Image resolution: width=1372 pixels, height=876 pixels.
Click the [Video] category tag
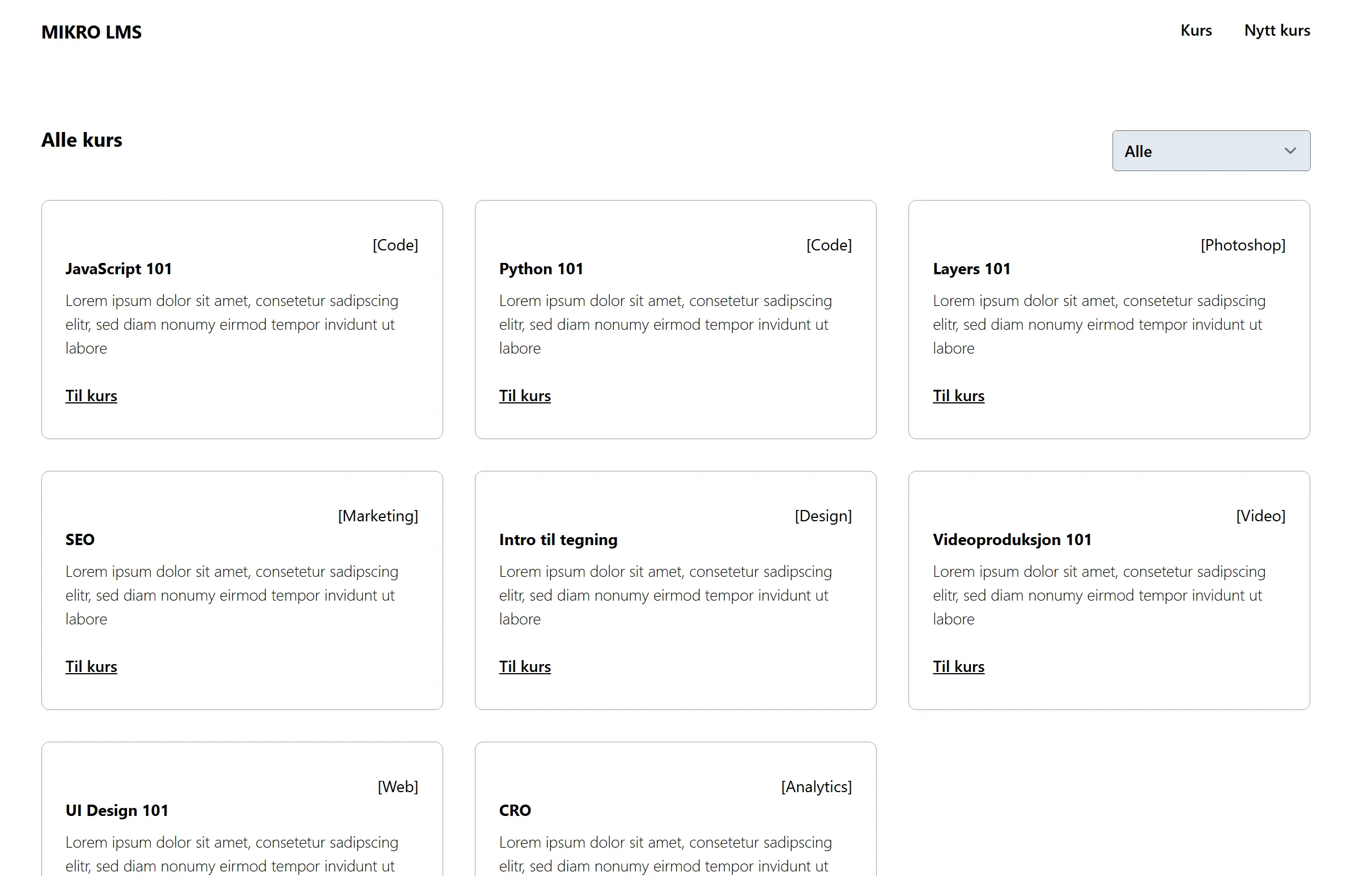tap(1260, 516)
